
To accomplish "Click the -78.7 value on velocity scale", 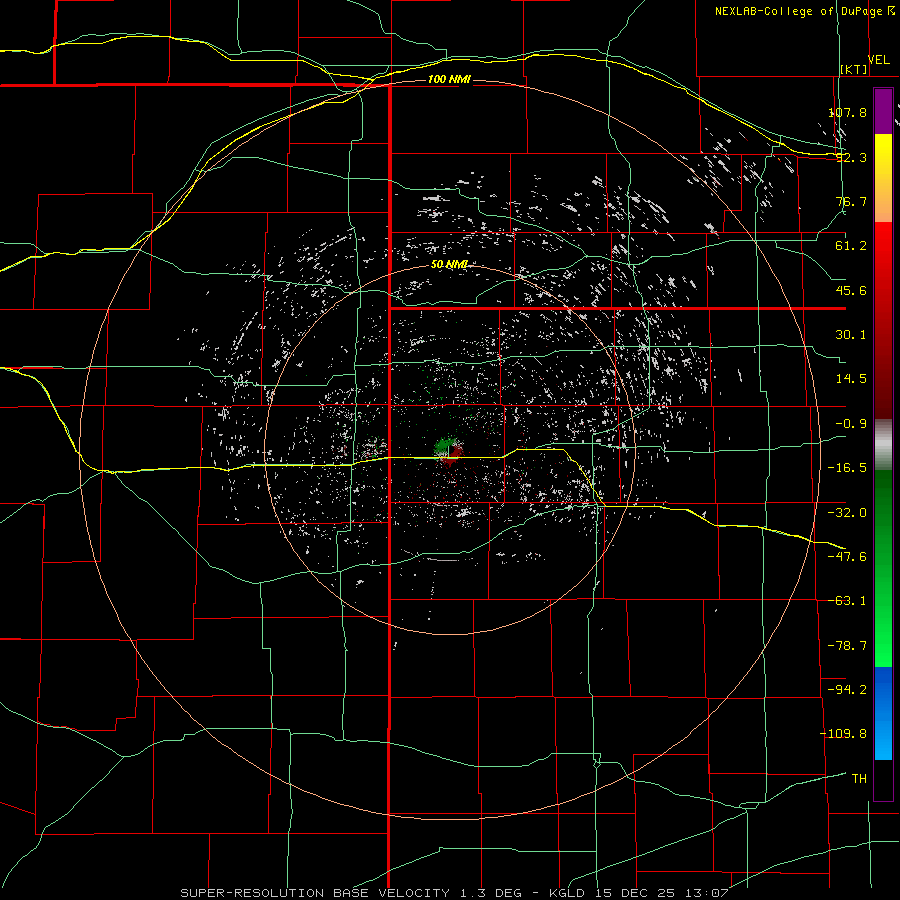I will [x=848, y=646].
